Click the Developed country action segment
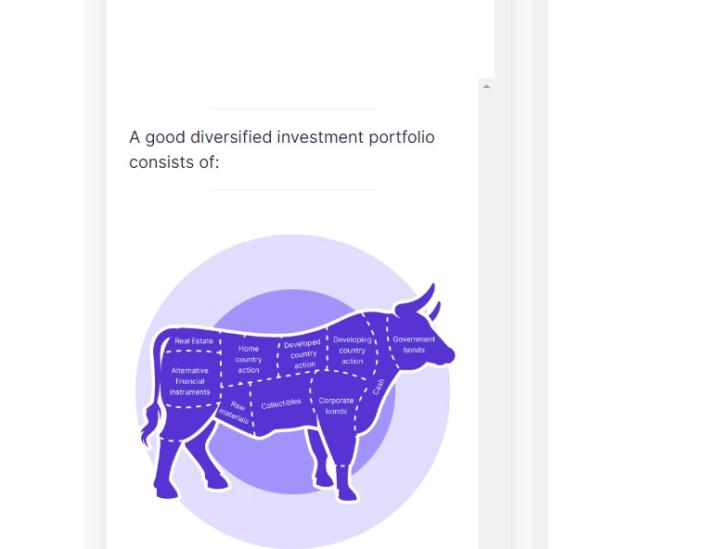Image resolution: width=720 pixels, height=549 pixels. (301, 354)
